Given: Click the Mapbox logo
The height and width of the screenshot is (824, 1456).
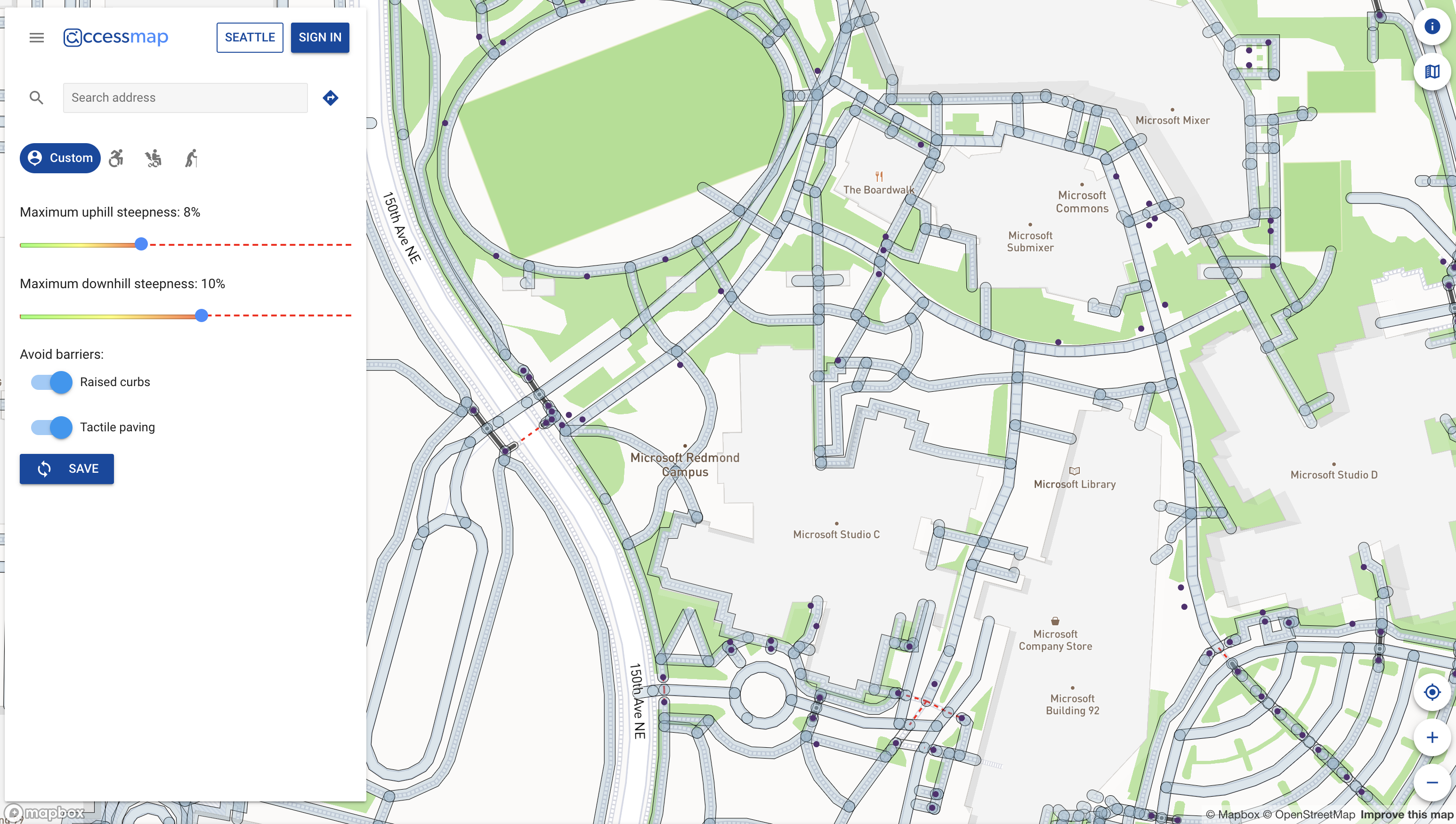Looking at the screenshot, I should (x=44, y=813).
